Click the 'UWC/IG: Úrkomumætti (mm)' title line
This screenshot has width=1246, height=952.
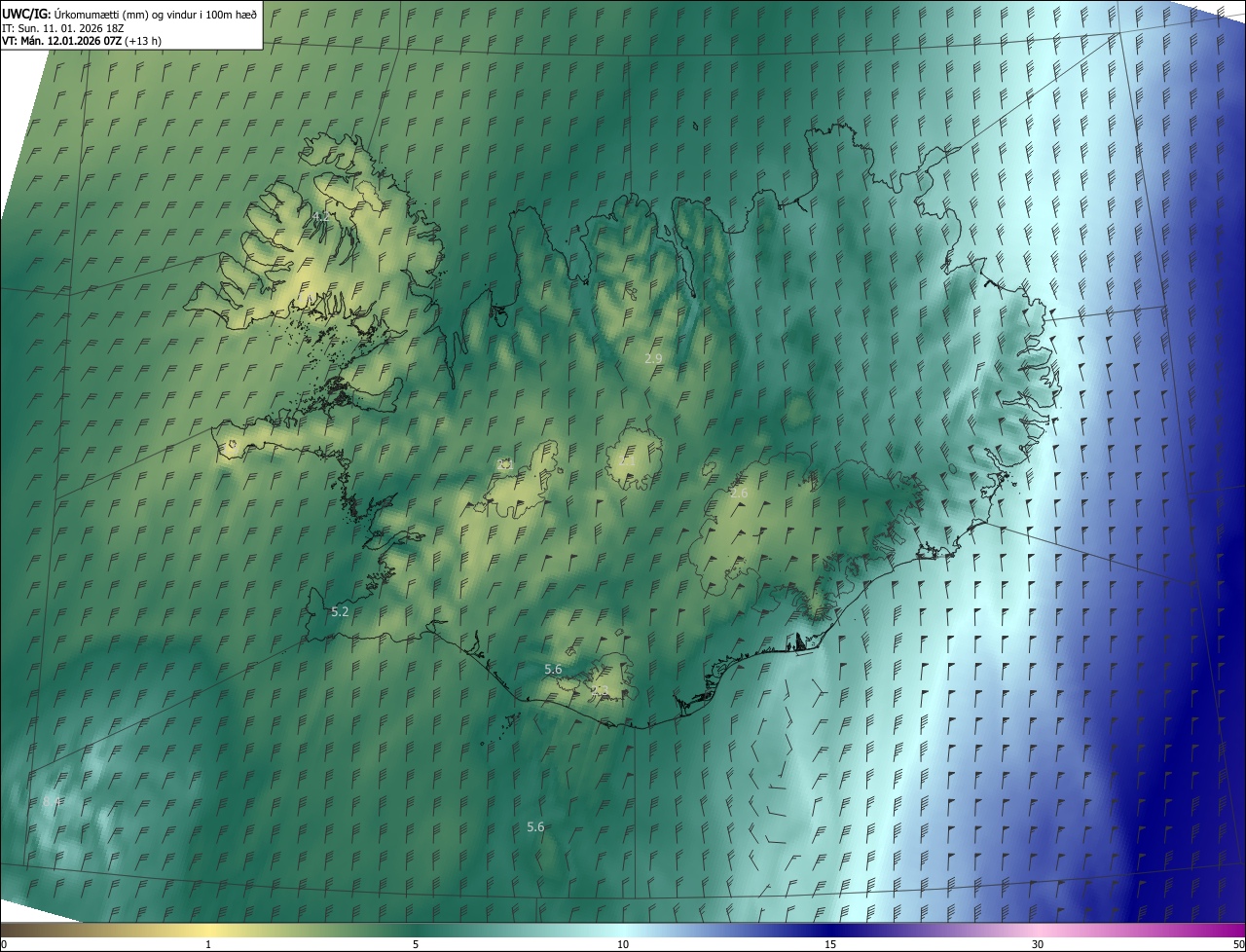129,13
